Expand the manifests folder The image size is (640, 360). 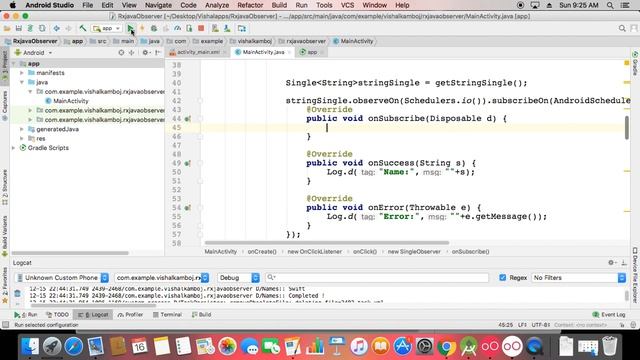pos(22,73)
